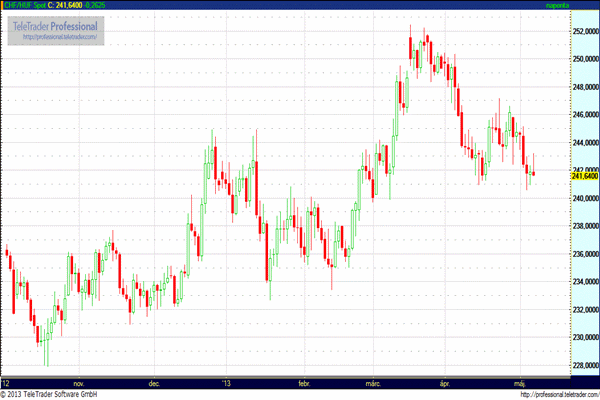Jump to 'ápr.' on the time axis
The height and width of the screenshot is (400, 600).
pyautogui.click(x=444, y=383)
